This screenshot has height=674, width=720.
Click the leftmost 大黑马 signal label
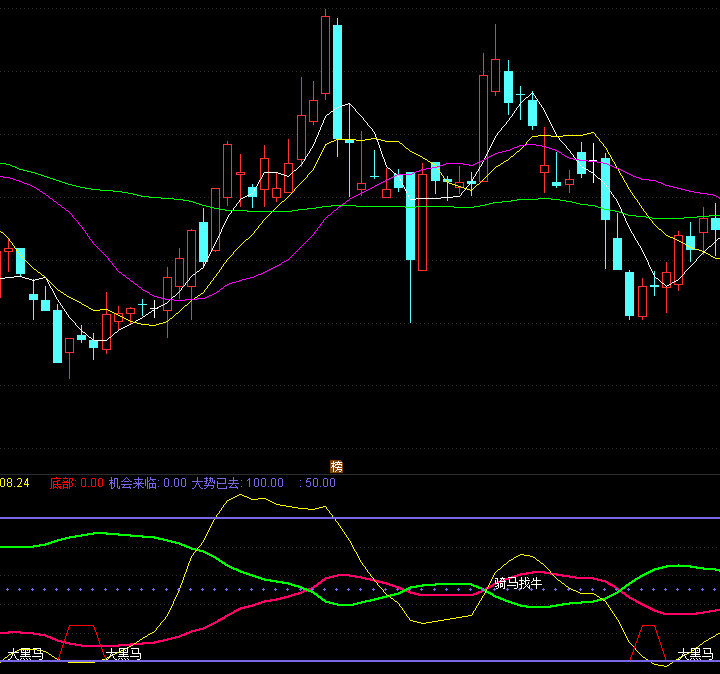[25, 654]
